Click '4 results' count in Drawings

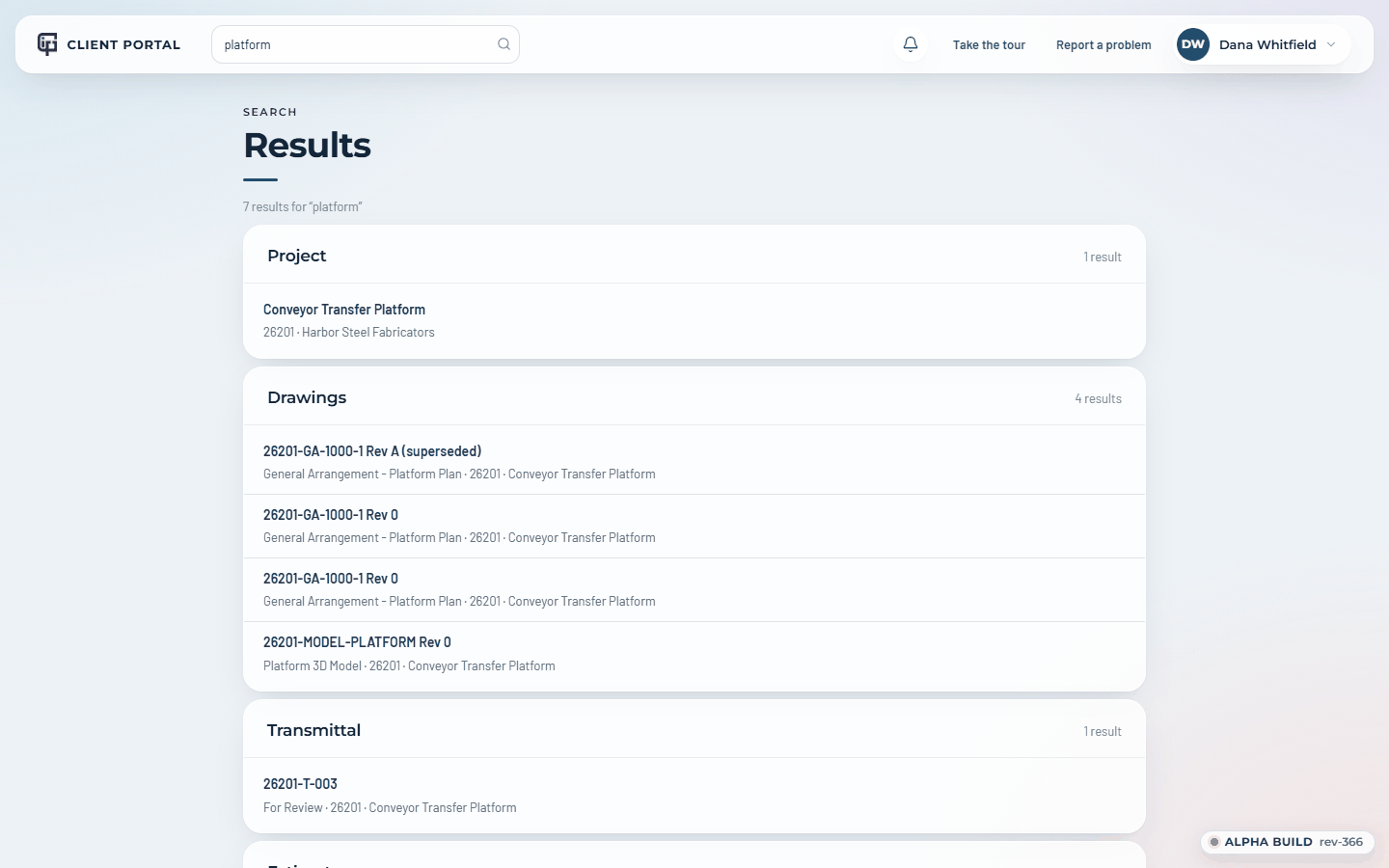point(1099,399)
